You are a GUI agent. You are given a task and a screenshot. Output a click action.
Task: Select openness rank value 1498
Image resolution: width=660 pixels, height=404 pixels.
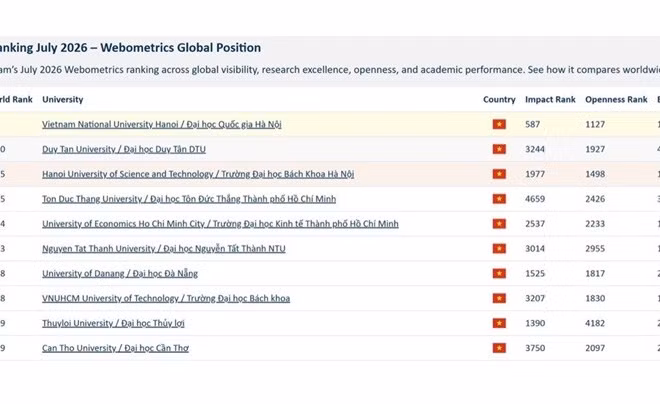tap(595, 174)
